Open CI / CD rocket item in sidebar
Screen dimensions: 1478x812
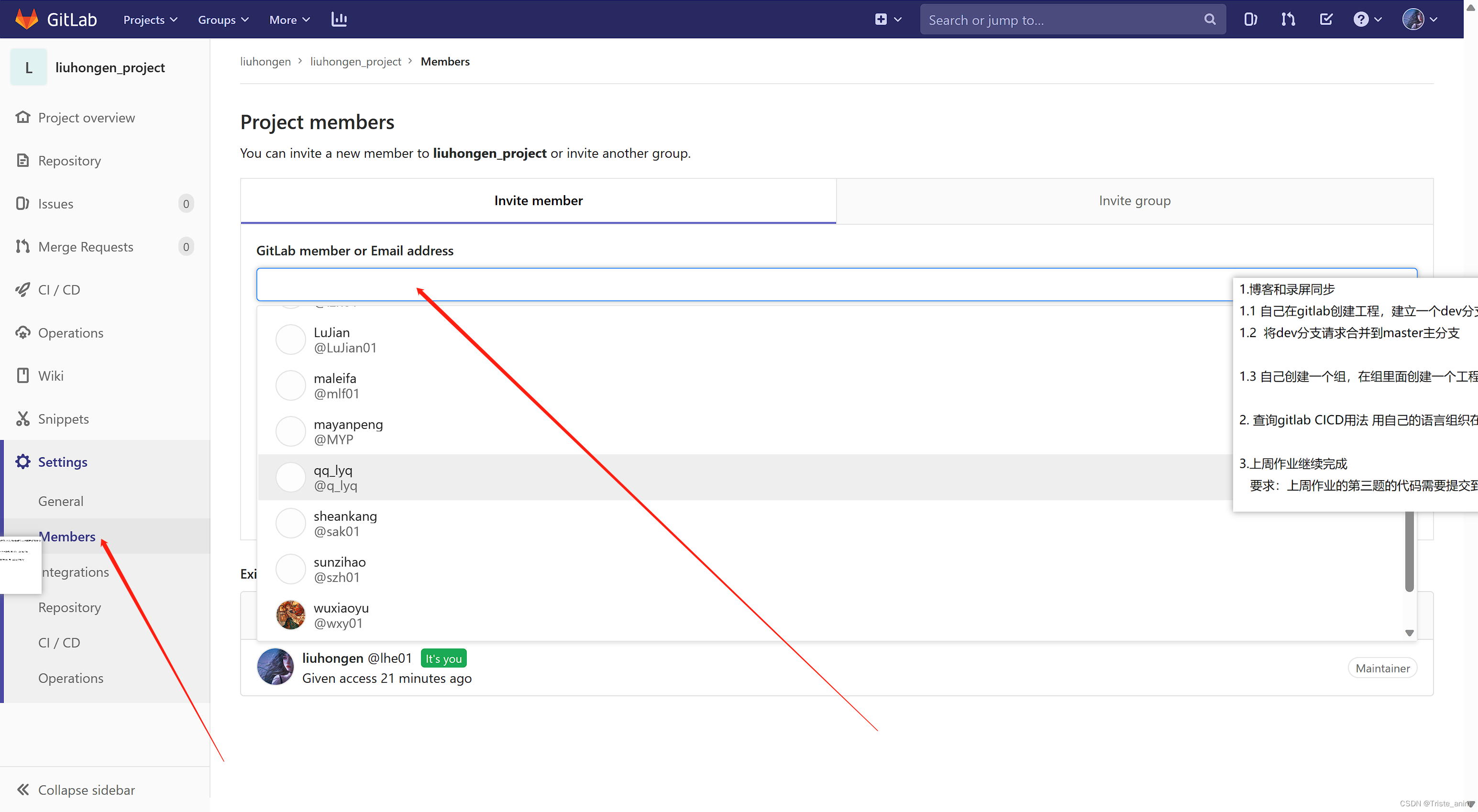[x=58, y=290]
